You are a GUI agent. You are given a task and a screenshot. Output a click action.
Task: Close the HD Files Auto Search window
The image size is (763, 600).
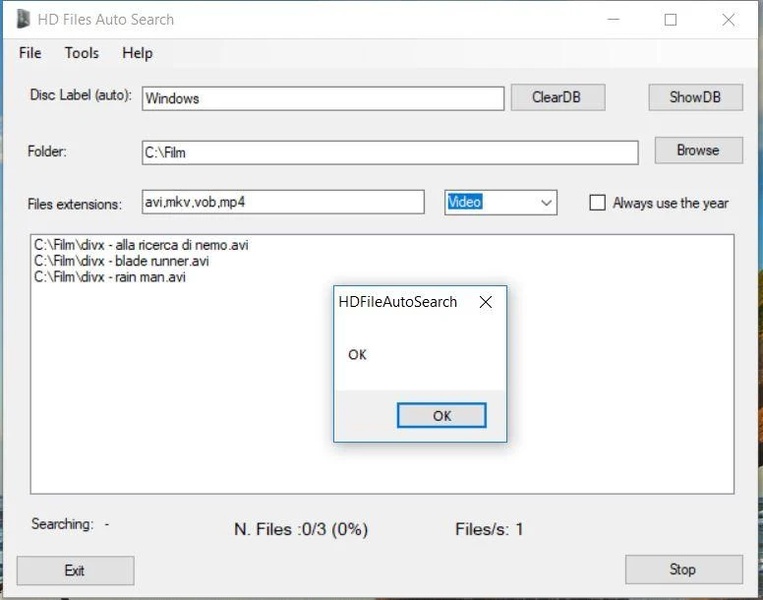tap(728, 19)
